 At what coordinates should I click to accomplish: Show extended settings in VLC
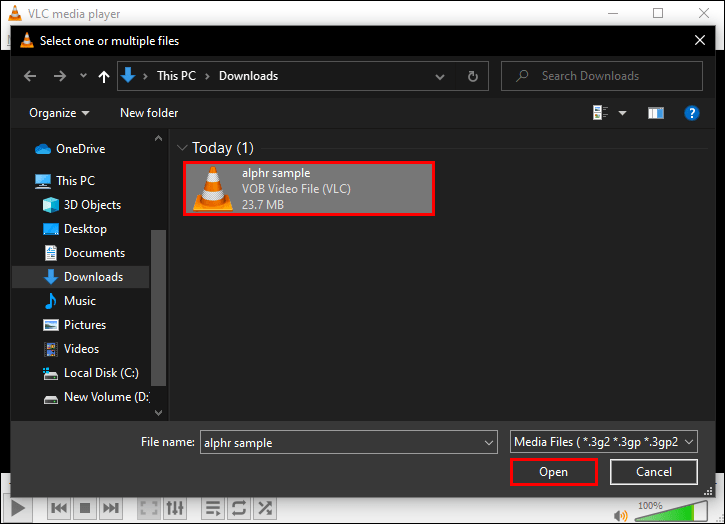point(175,508)
